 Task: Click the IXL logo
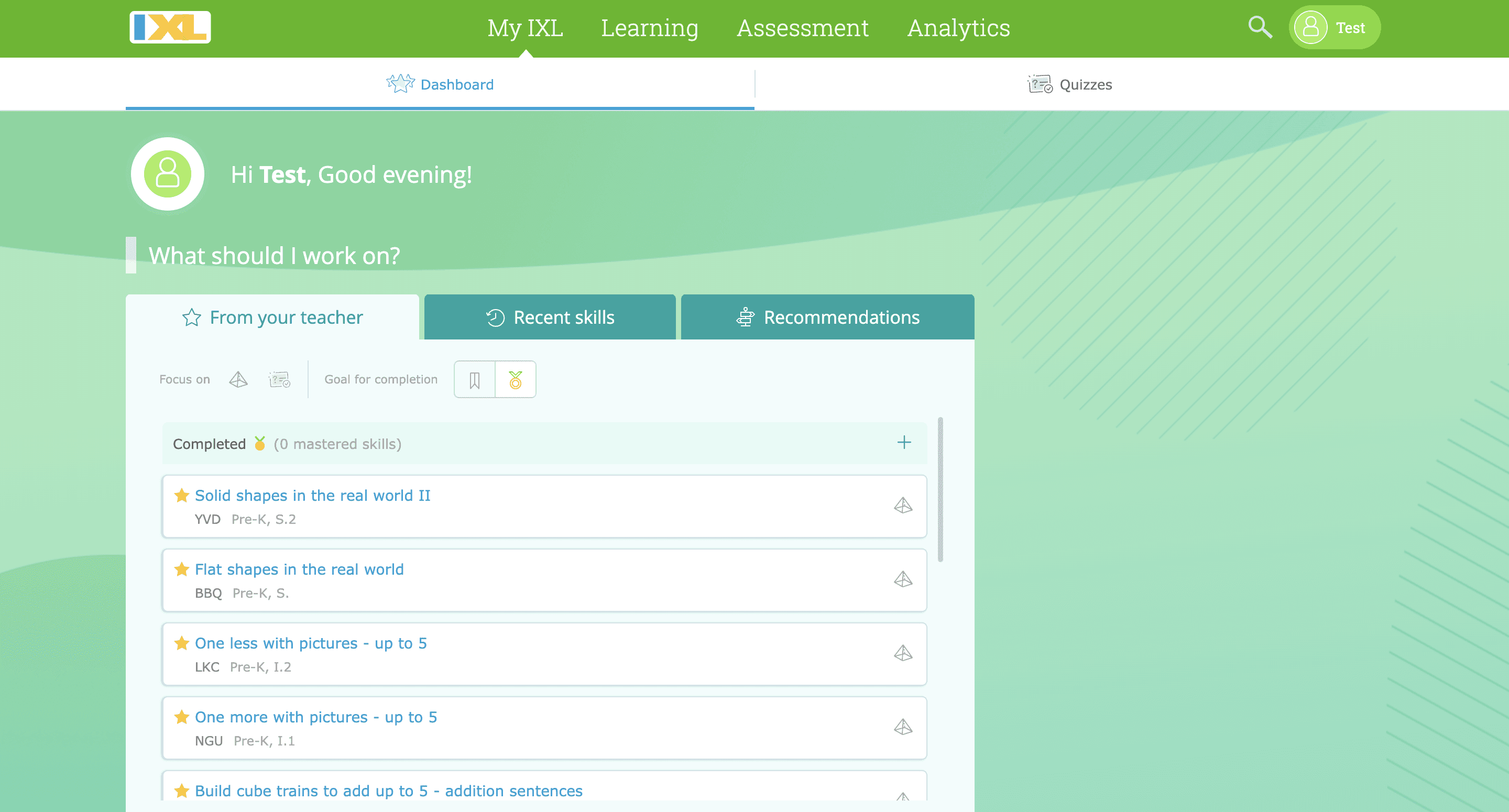[x=170, y=28]
